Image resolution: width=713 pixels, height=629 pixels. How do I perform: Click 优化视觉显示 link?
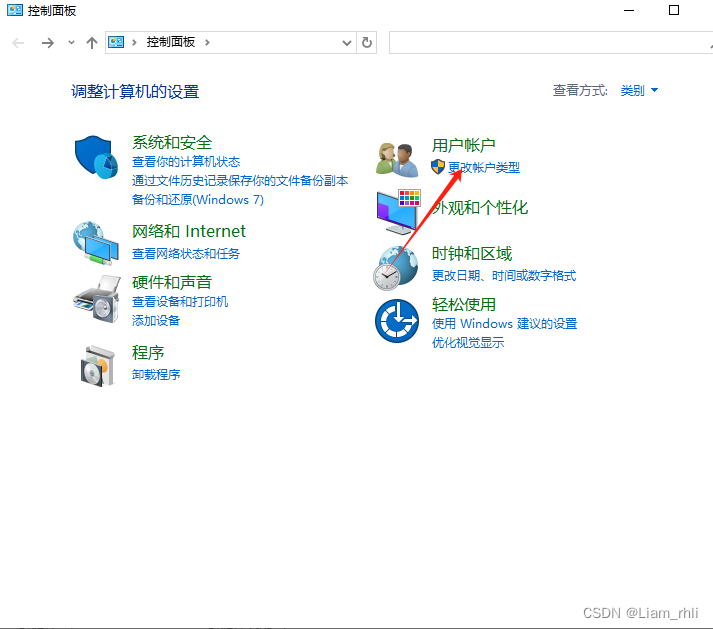pyautogui.click(x=468, y=342)
